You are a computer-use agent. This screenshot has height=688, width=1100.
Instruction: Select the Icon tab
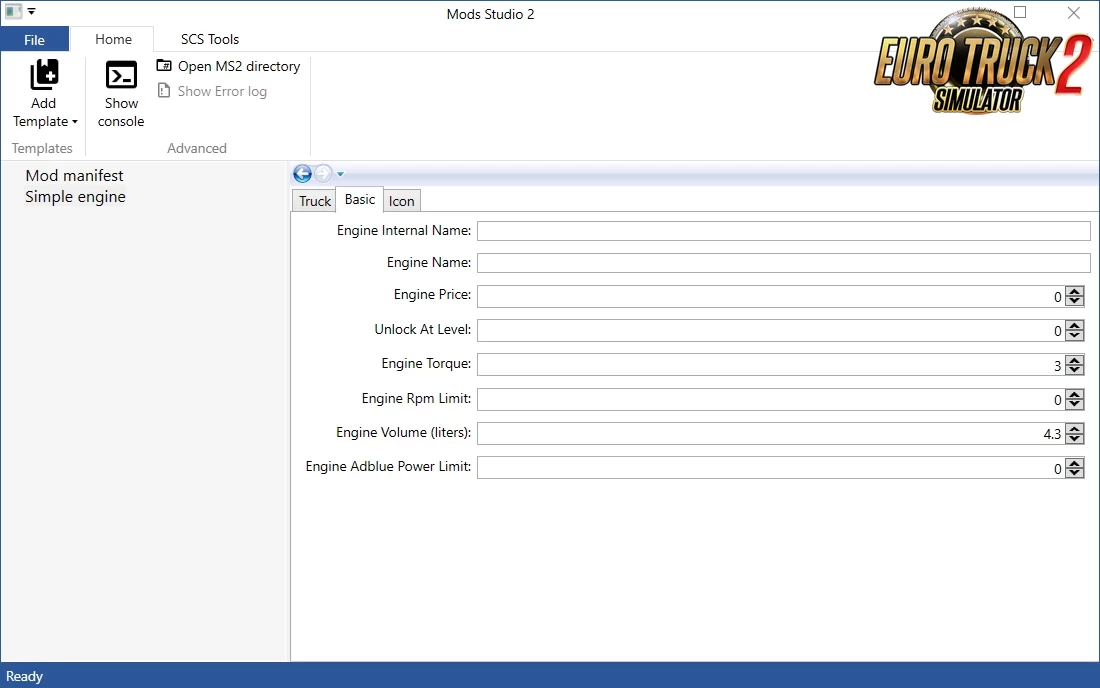click(401, 201)
